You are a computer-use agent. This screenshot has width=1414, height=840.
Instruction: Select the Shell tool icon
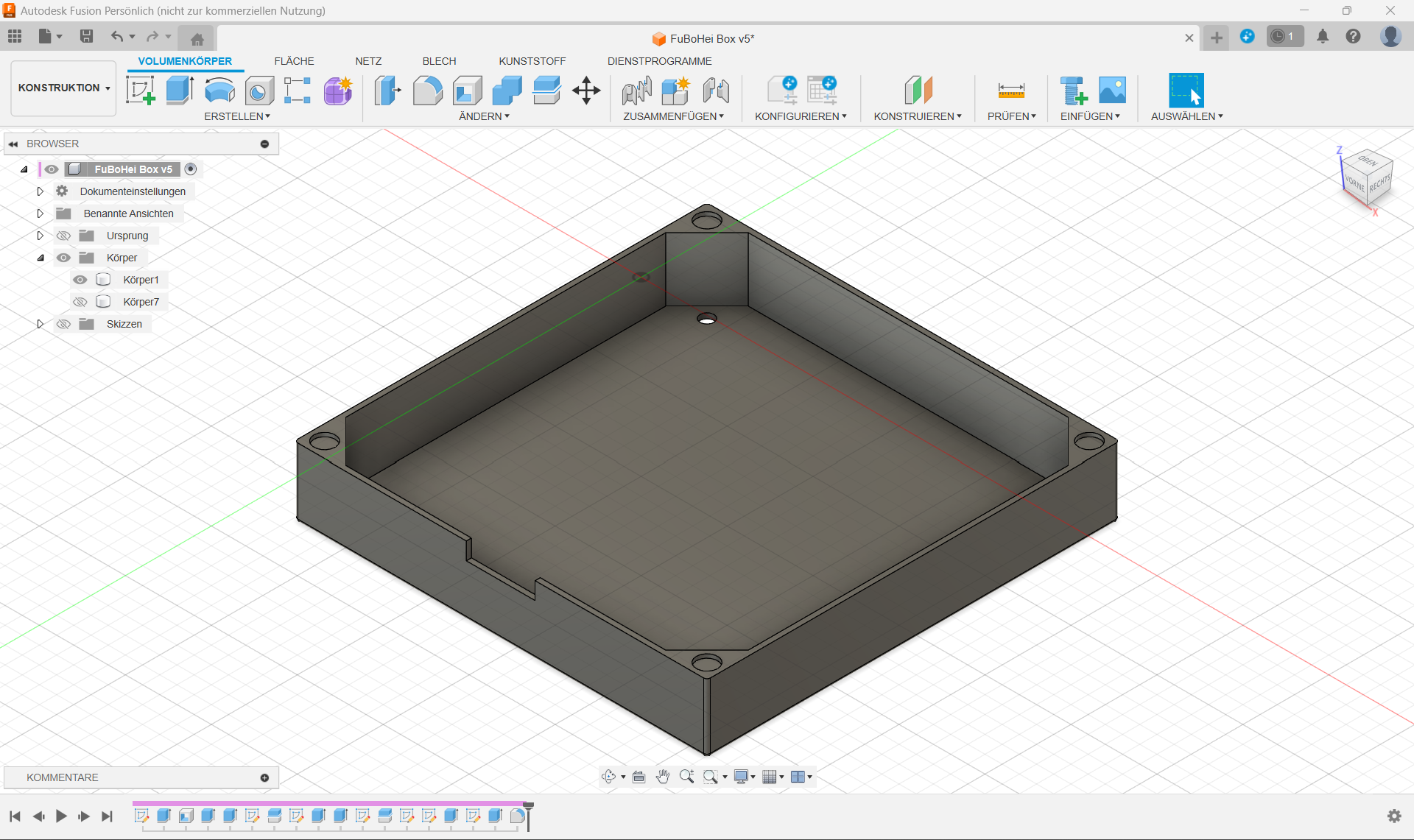[x=467, y=91]
